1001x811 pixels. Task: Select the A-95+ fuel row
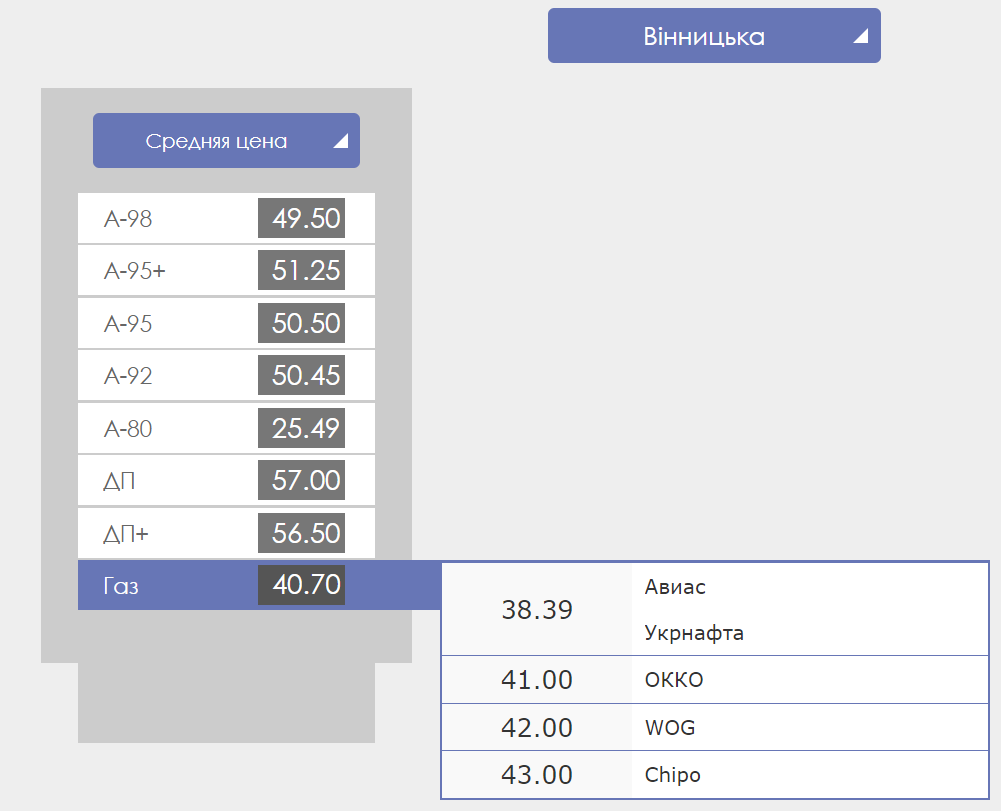point(134,271)
